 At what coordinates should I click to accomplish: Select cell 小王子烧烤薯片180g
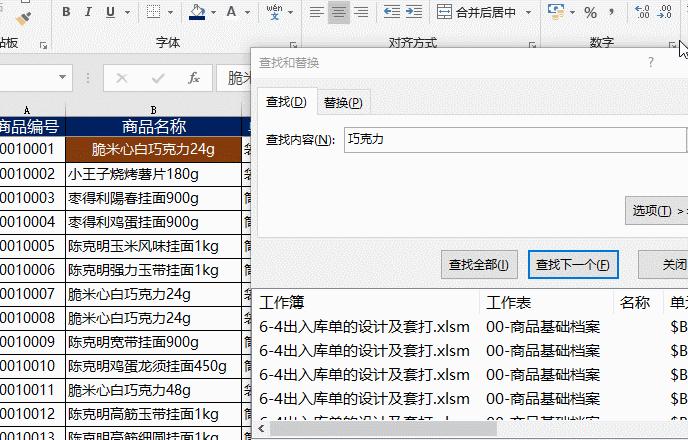click(x=154, y=175)
